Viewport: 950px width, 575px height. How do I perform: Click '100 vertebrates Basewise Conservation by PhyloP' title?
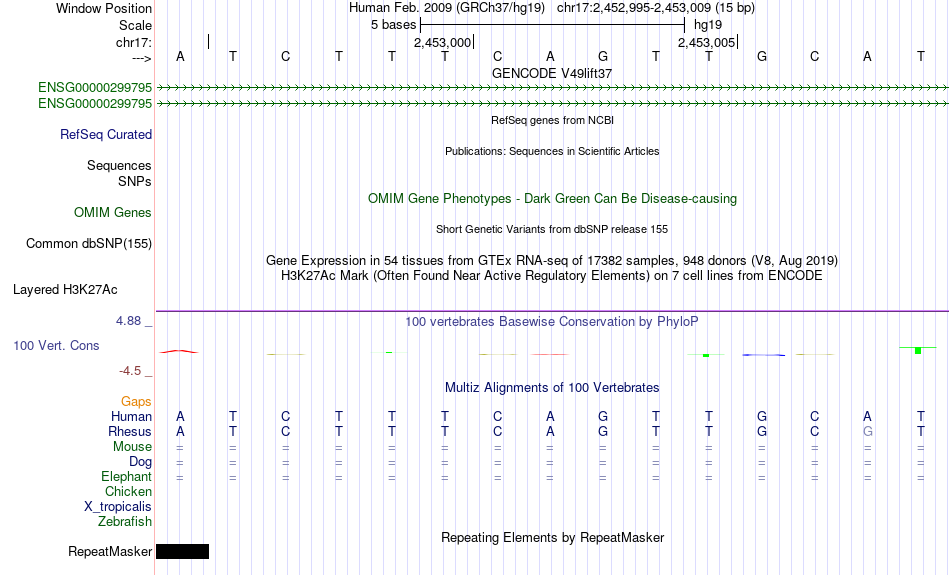(552, 322)
